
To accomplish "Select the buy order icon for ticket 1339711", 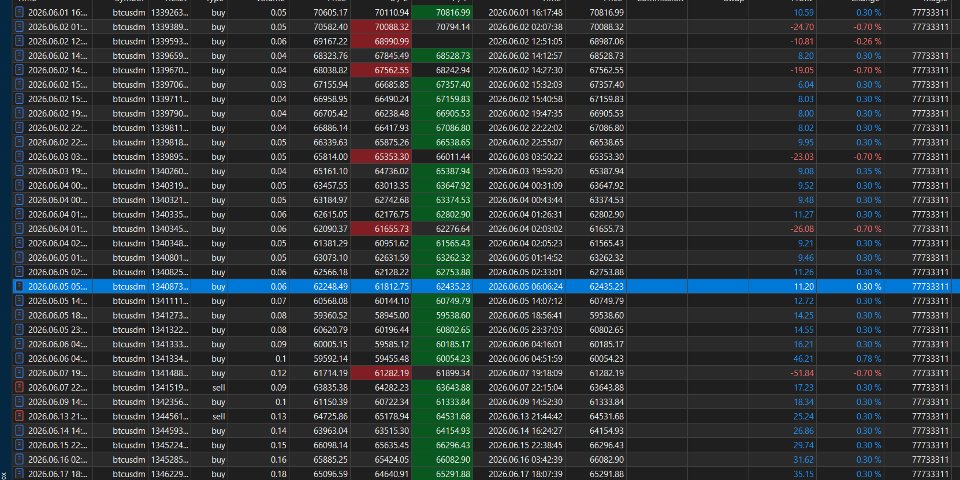I will pyautogui.click(x=19, y=99).
